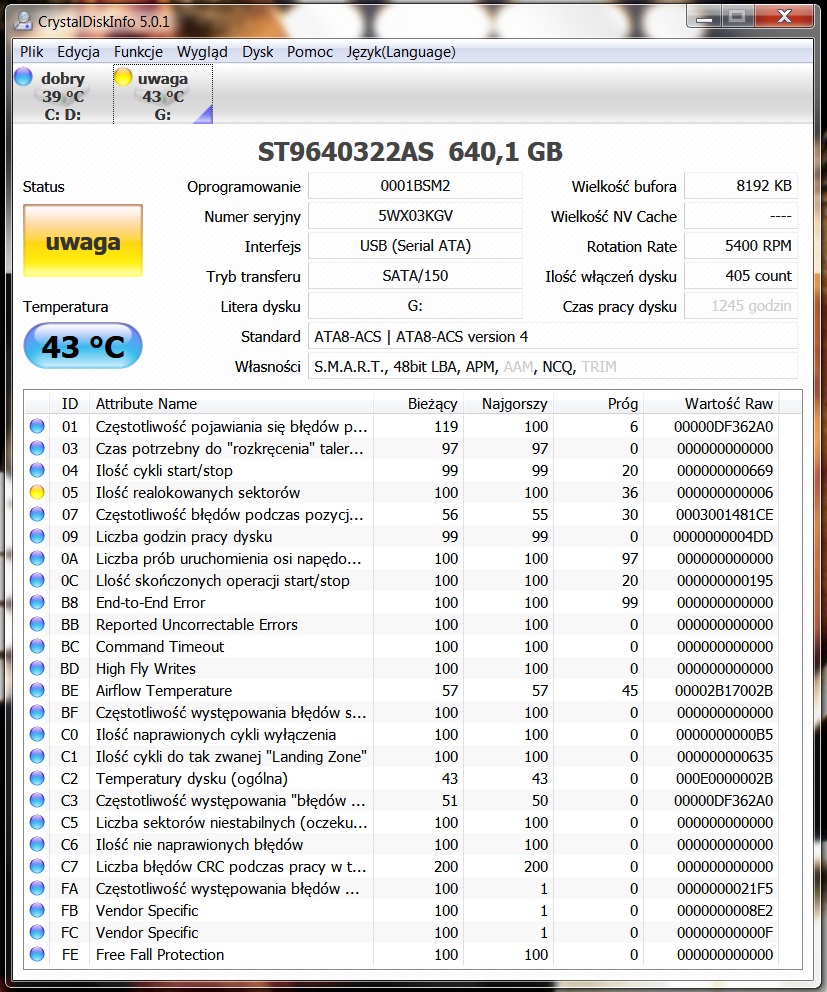Viewport: 827px width, 992px height.
Task: Click the status orb for attribute 09
Action: coord(37,536)
